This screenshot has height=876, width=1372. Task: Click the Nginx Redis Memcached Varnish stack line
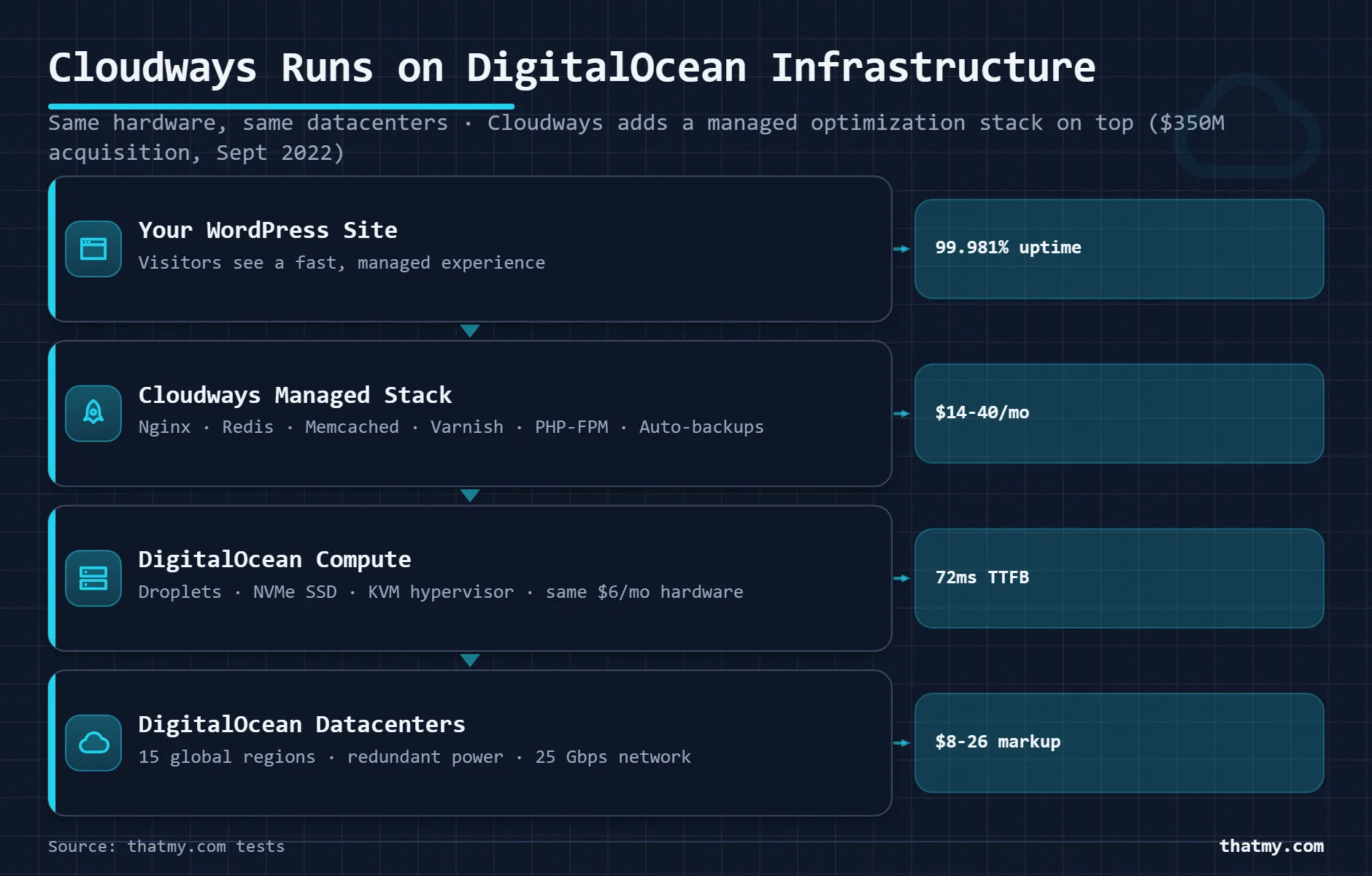pos(451,427)
